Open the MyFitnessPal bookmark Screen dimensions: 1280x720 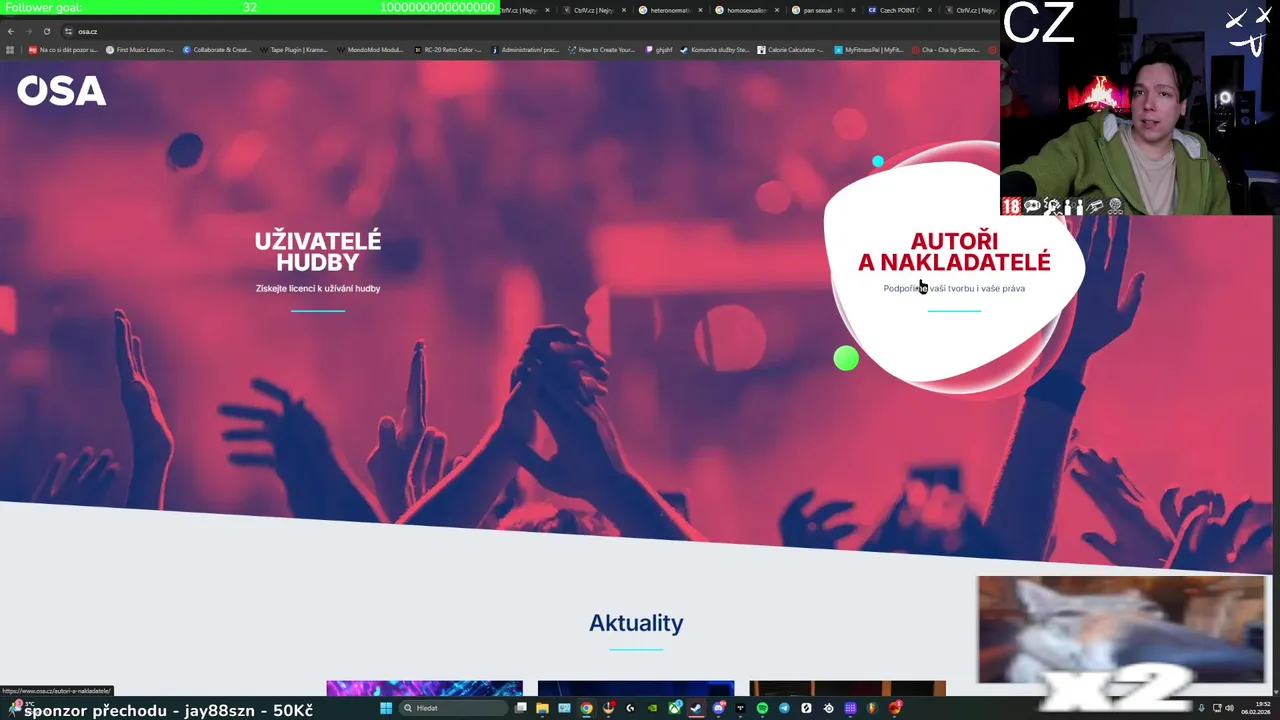pyautogui.click(x=869, y=49)
